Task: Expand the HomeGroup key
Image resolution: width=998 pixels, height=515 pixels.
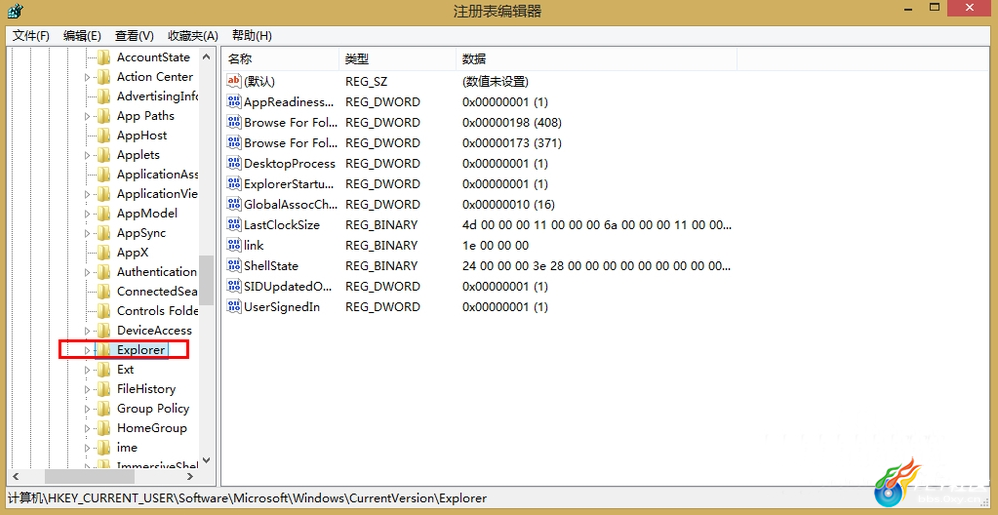Action: tap(88, 428)
